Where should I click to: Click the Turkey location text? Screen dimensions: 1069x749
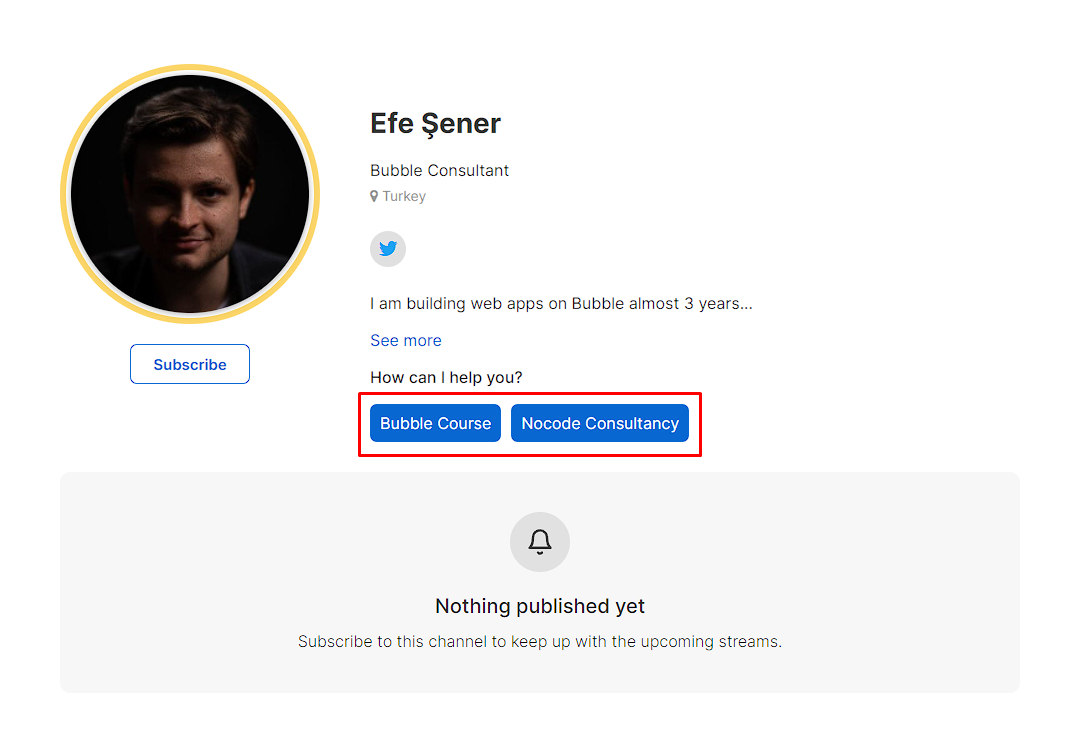coord(404,197)
